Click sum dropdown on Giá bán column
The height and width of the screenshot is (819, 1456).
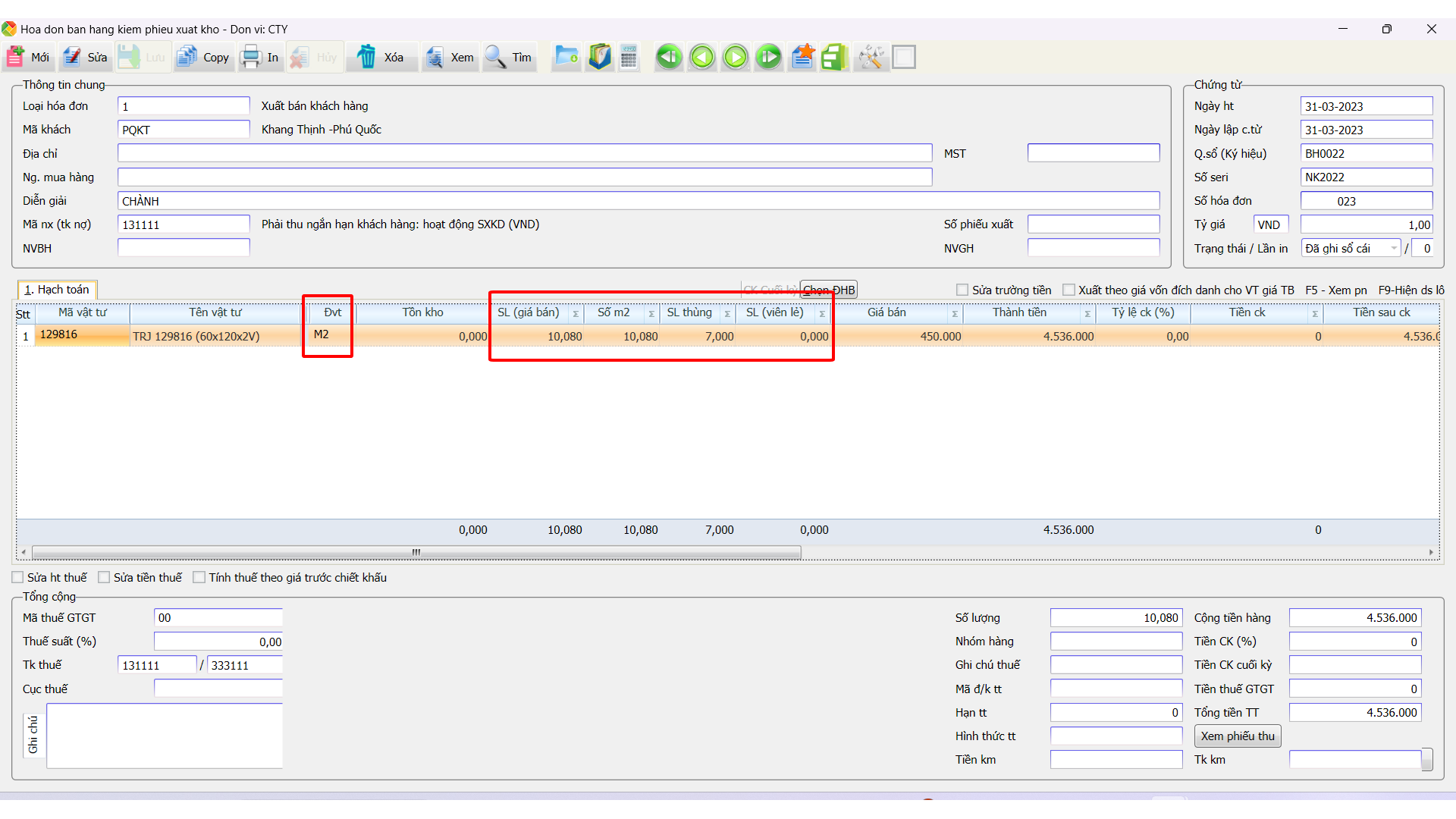click(955, 313)
